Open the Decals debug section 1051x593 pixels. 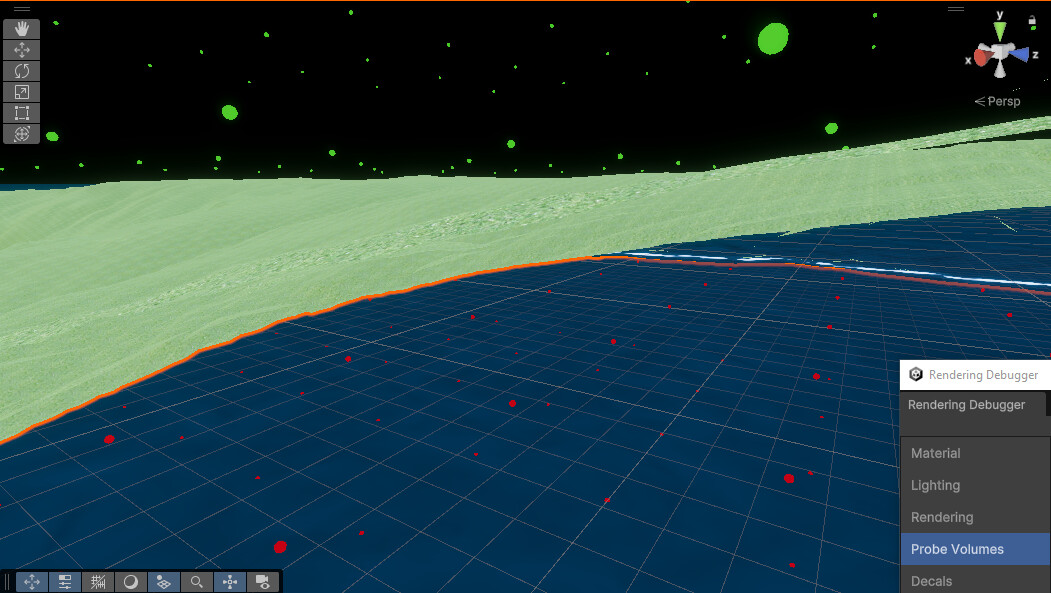[930, 581]
